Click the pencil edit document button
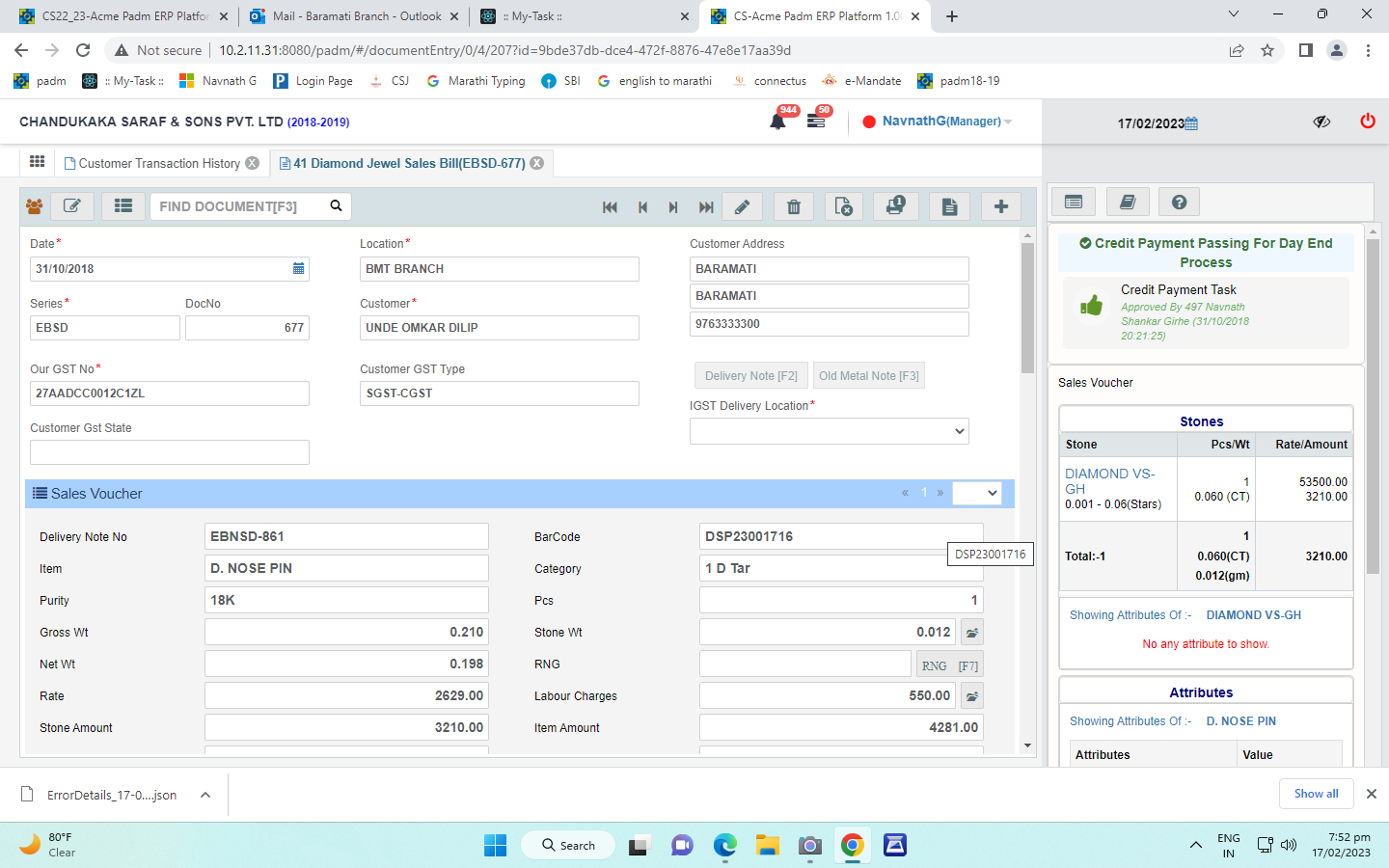 [x=742, y=206]
